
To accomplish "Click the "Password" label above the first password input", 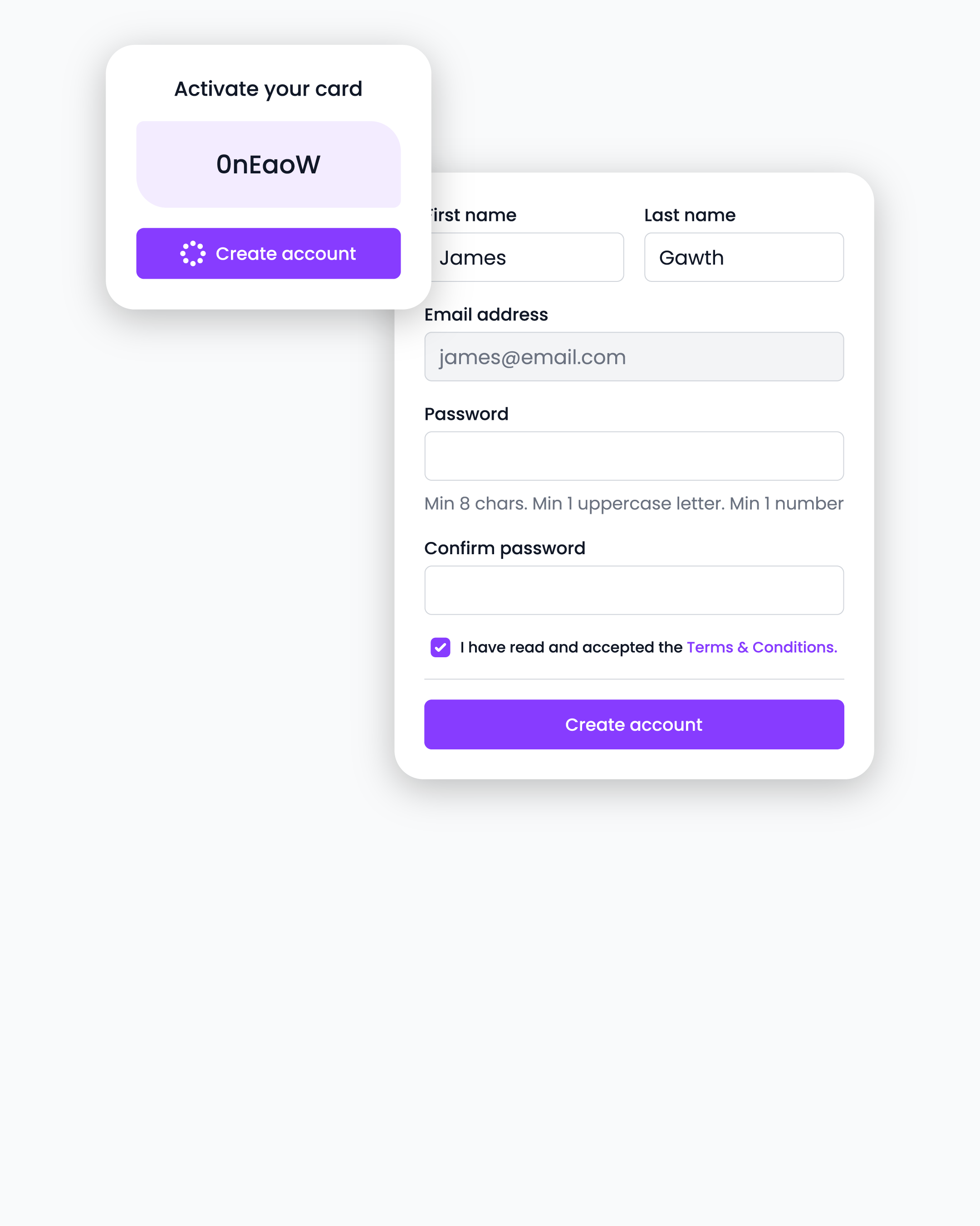I will point(466,414).
